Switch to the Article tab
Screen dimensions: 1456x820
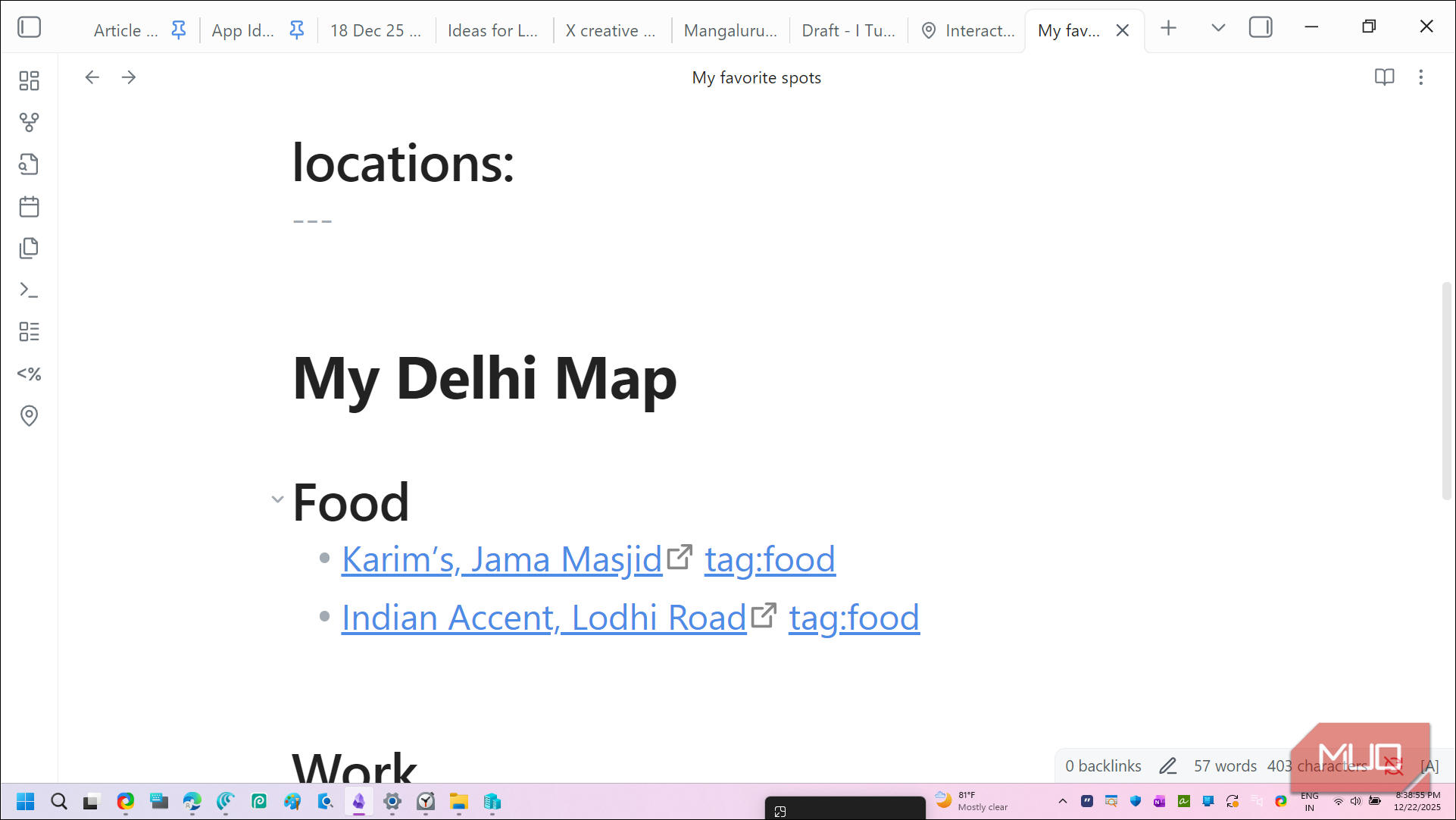pyautogui.click(x=126, y=30)
